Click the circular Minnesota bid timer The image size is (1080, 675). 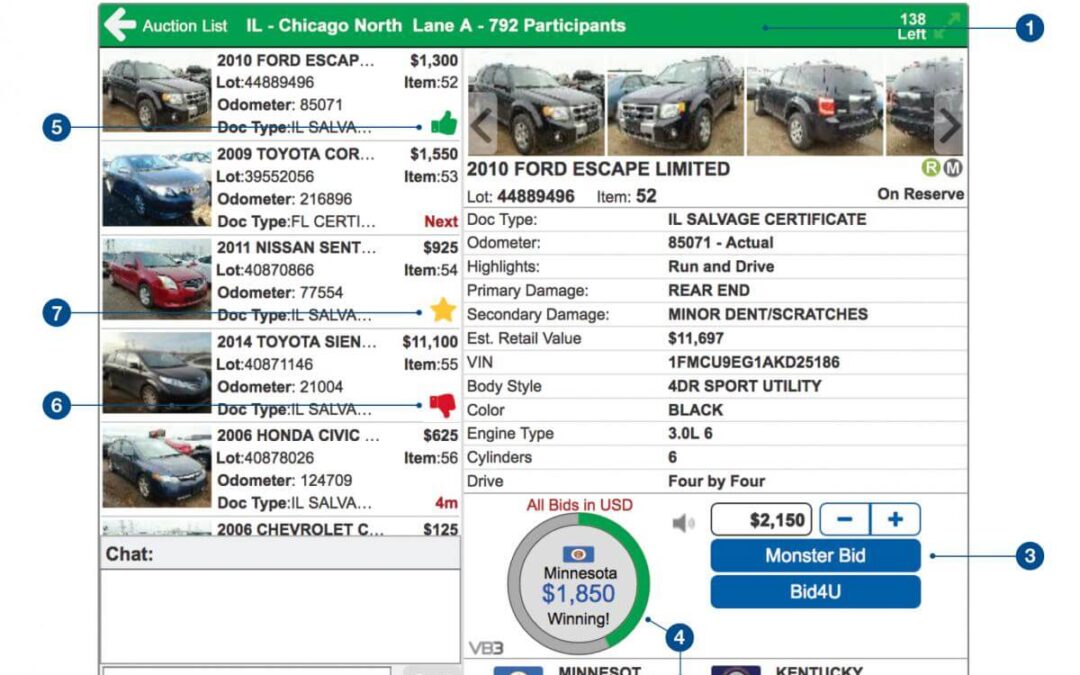coord(579,584)
